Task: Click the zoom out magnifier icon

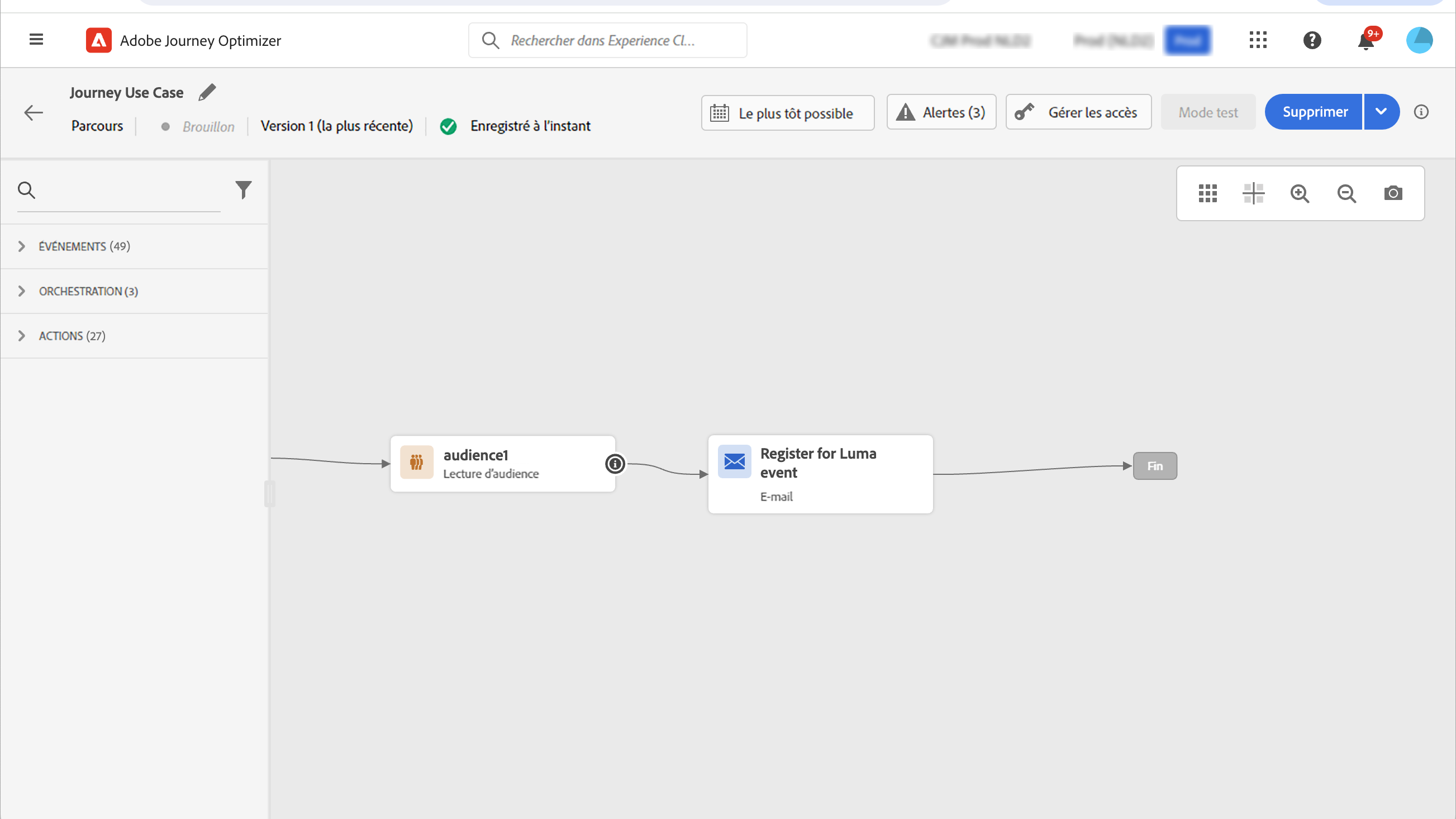Action: click(1346, 193)
